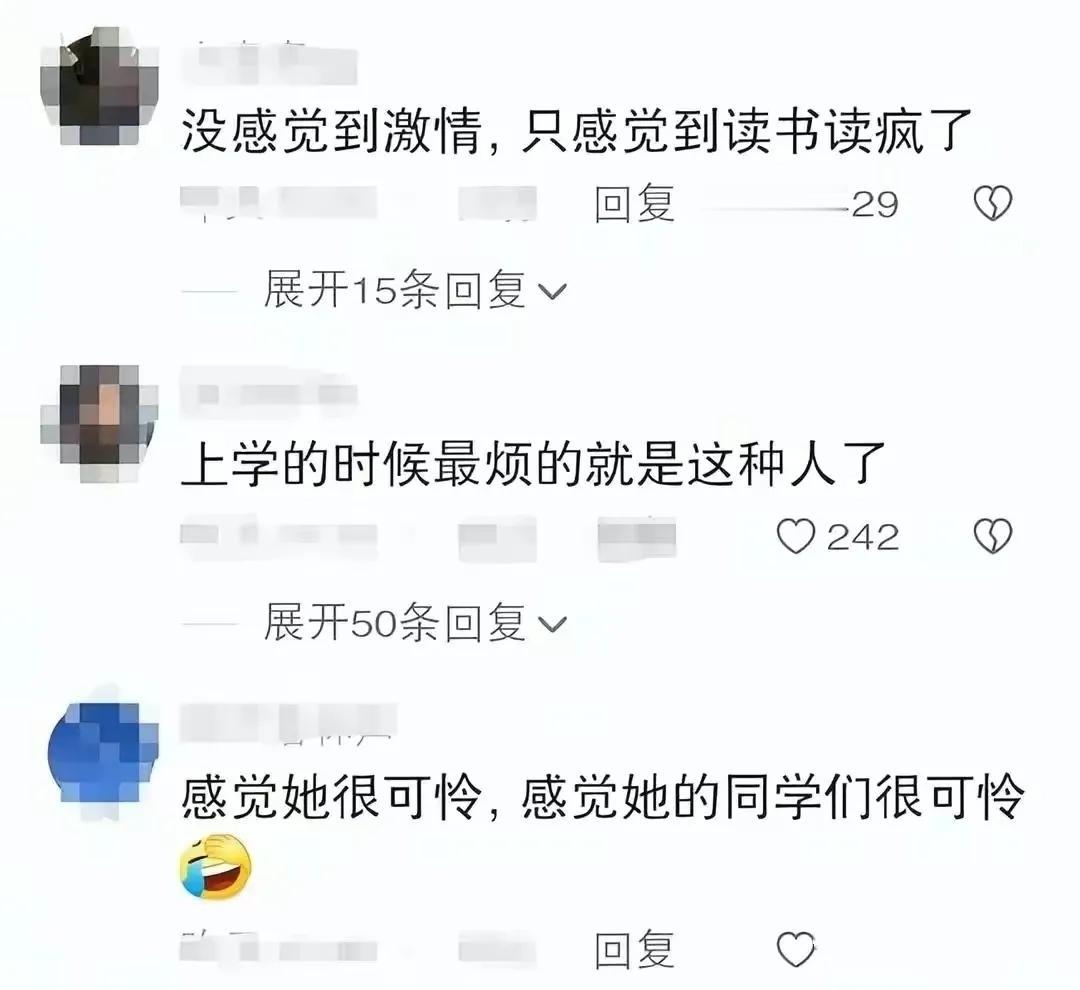Tap the laughing-crying emoji in third comment
The width and height of the screenshot is (1080, 990).
point(216,867)
